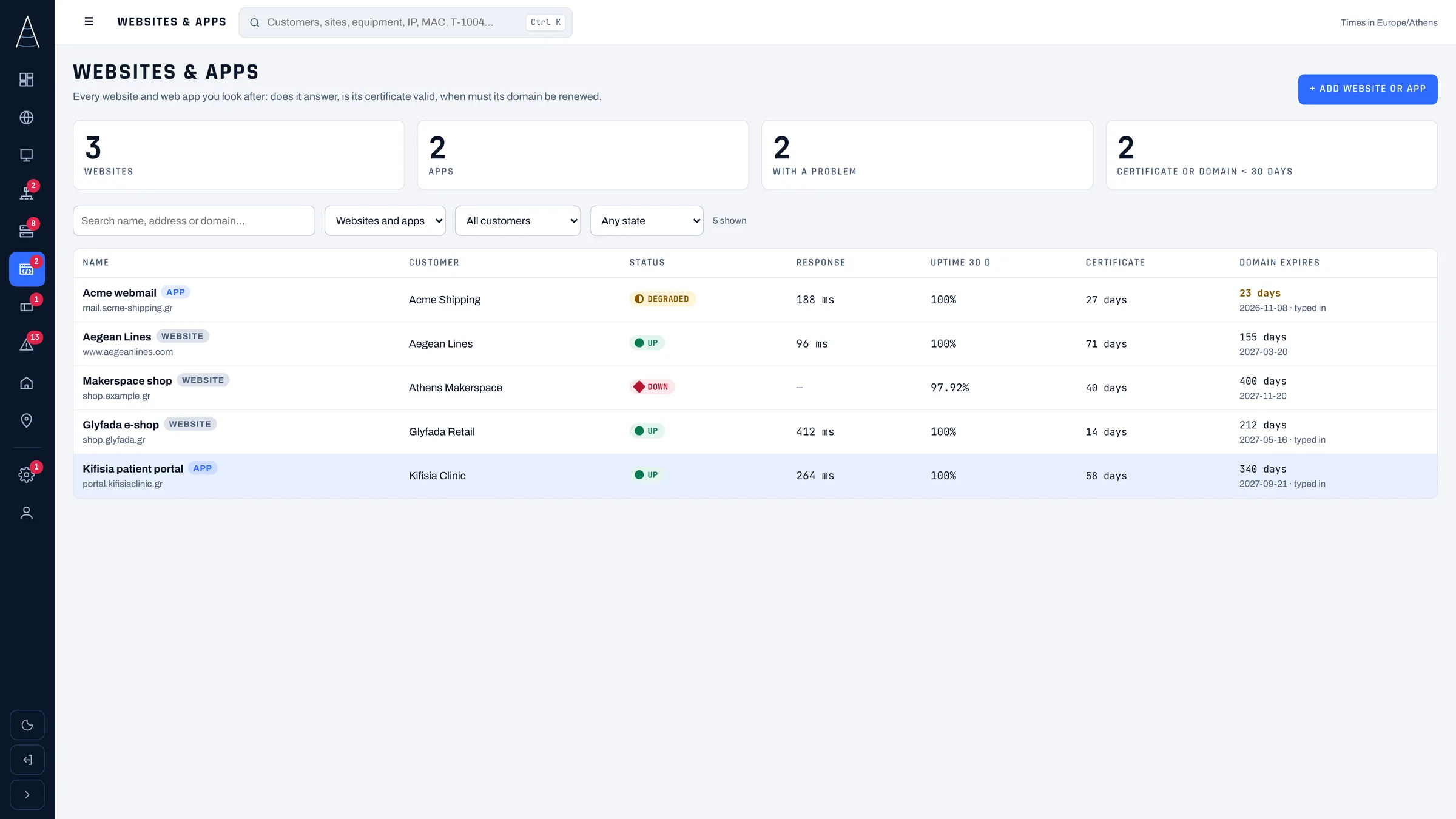Open the Websites and apps type dropdown

pyautogui.click(x=385, y=221)
